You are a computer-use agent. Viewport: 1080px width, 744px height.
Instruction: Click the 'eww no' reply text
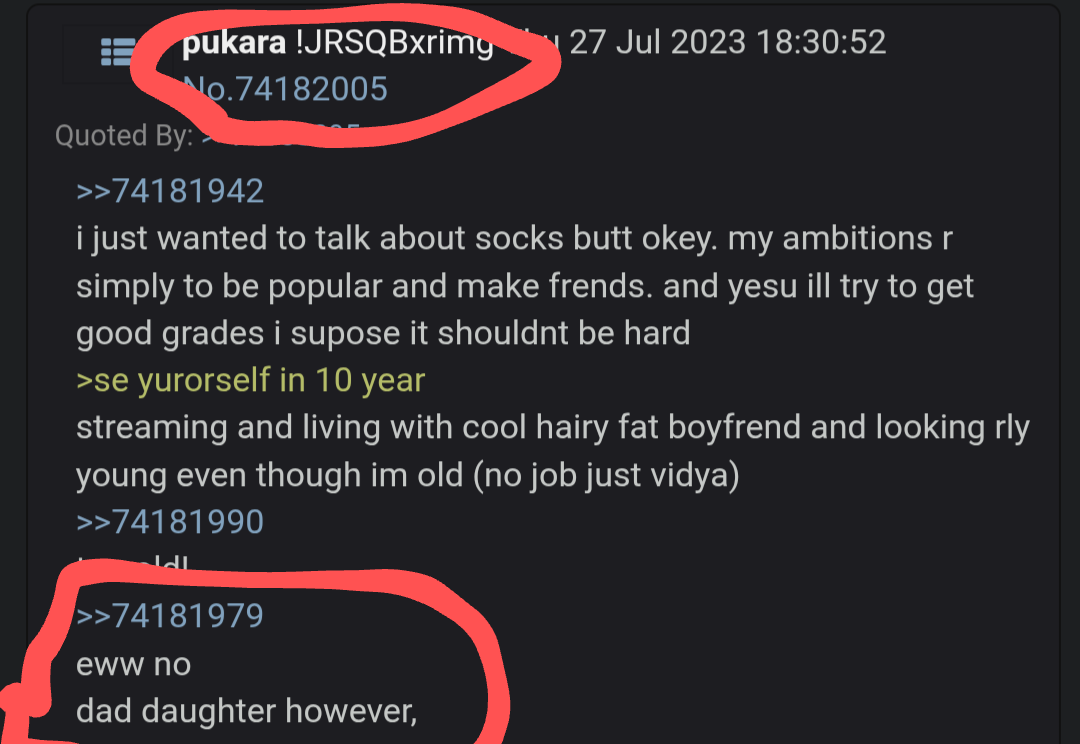[134, 664]
